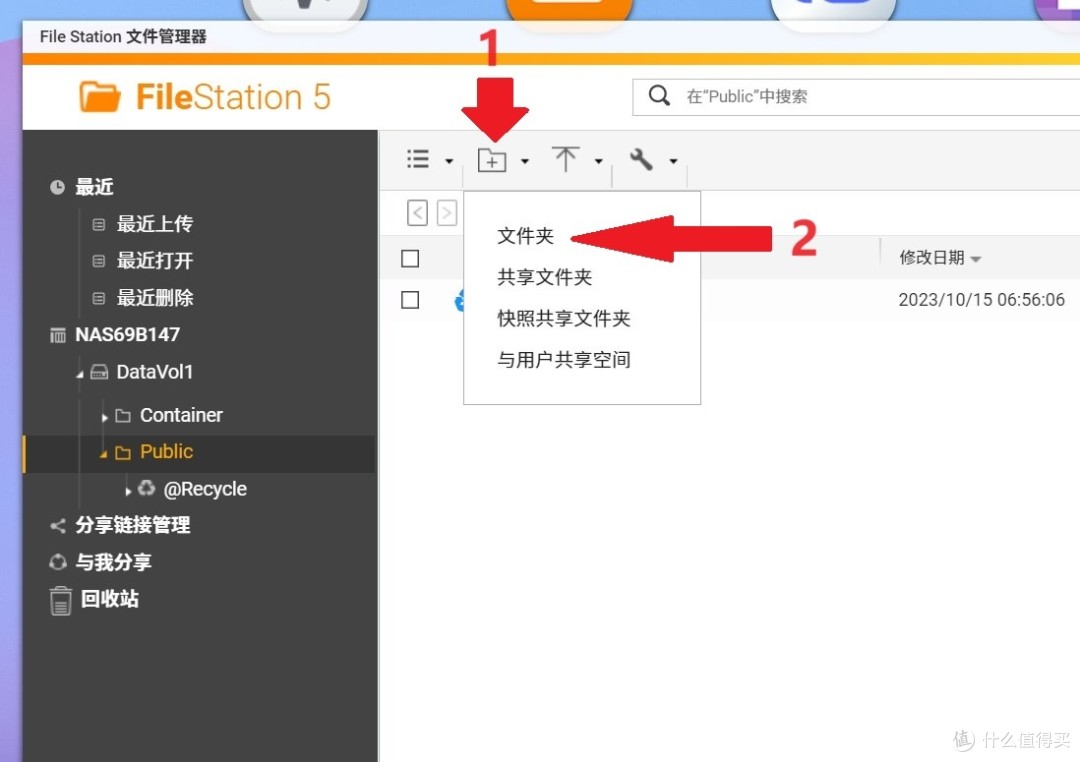Click the upload arrow icon
Image resolution: width=1080 pixels, height=762 pixels.
click(x=565, y=159)
